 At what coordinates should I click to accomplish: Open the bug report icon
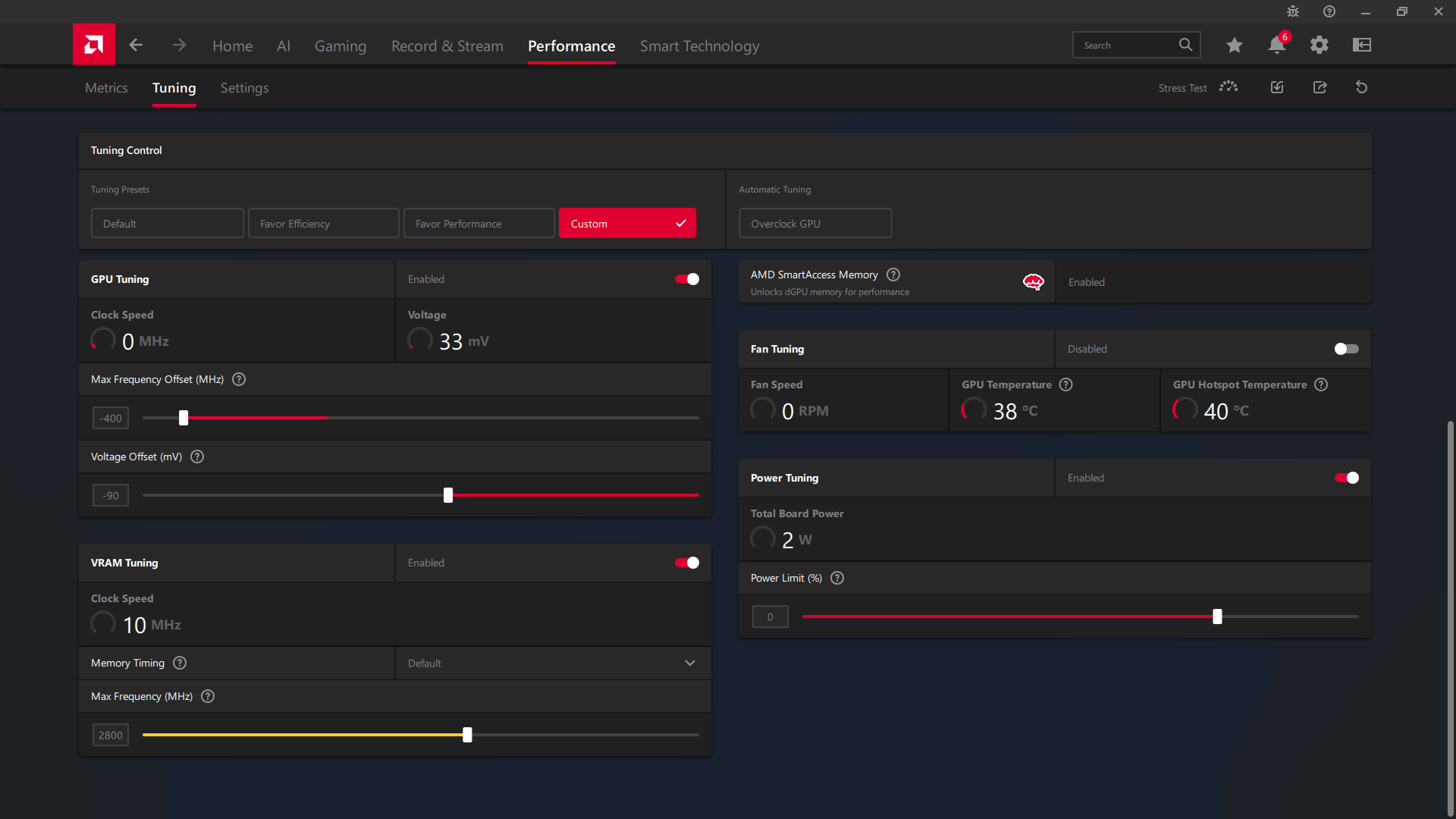tap(1293, 11)
